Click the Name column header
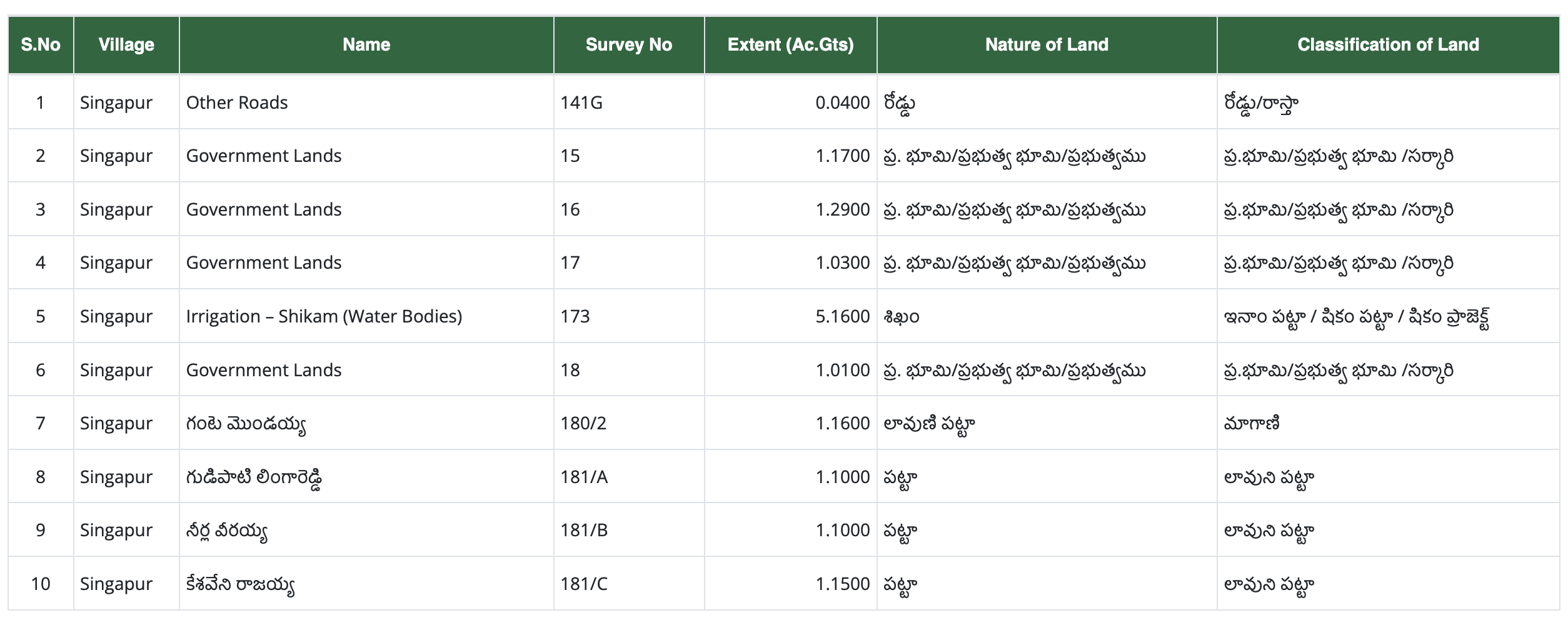Image resolution: width=1568 pixels, height=620 pixels. pyautogui.click(x=366, y=44)
